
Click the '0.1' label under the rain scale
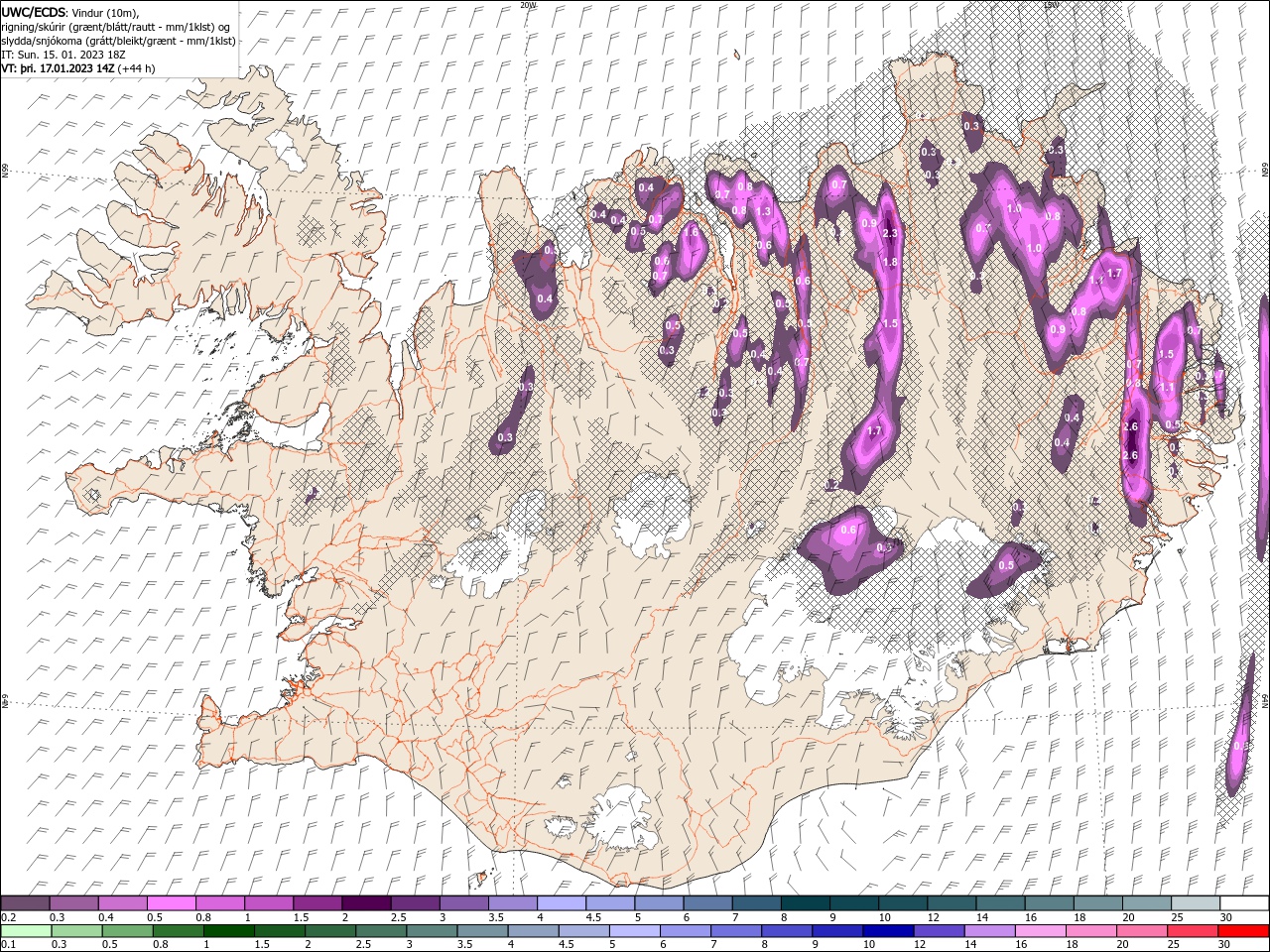8,945
